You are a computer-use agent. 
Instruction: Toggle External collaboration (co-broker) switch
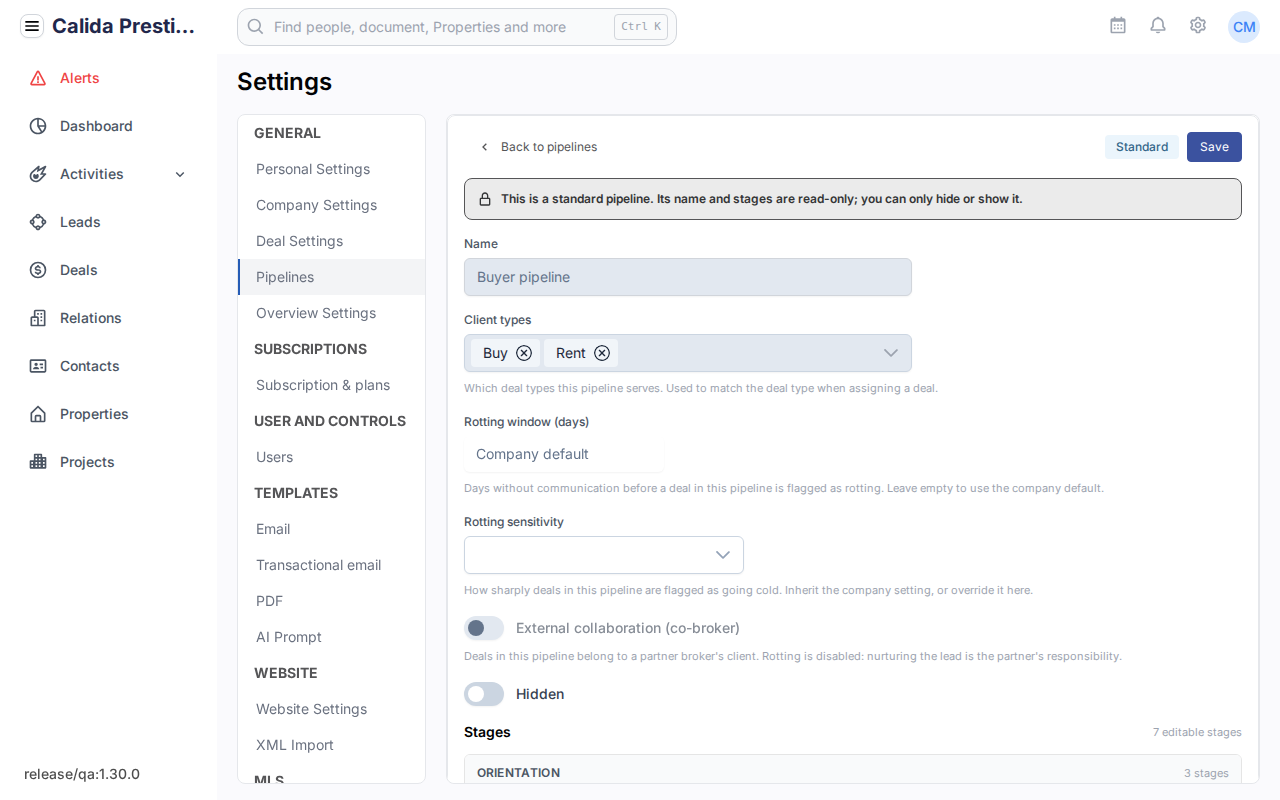tap(484, 628)
